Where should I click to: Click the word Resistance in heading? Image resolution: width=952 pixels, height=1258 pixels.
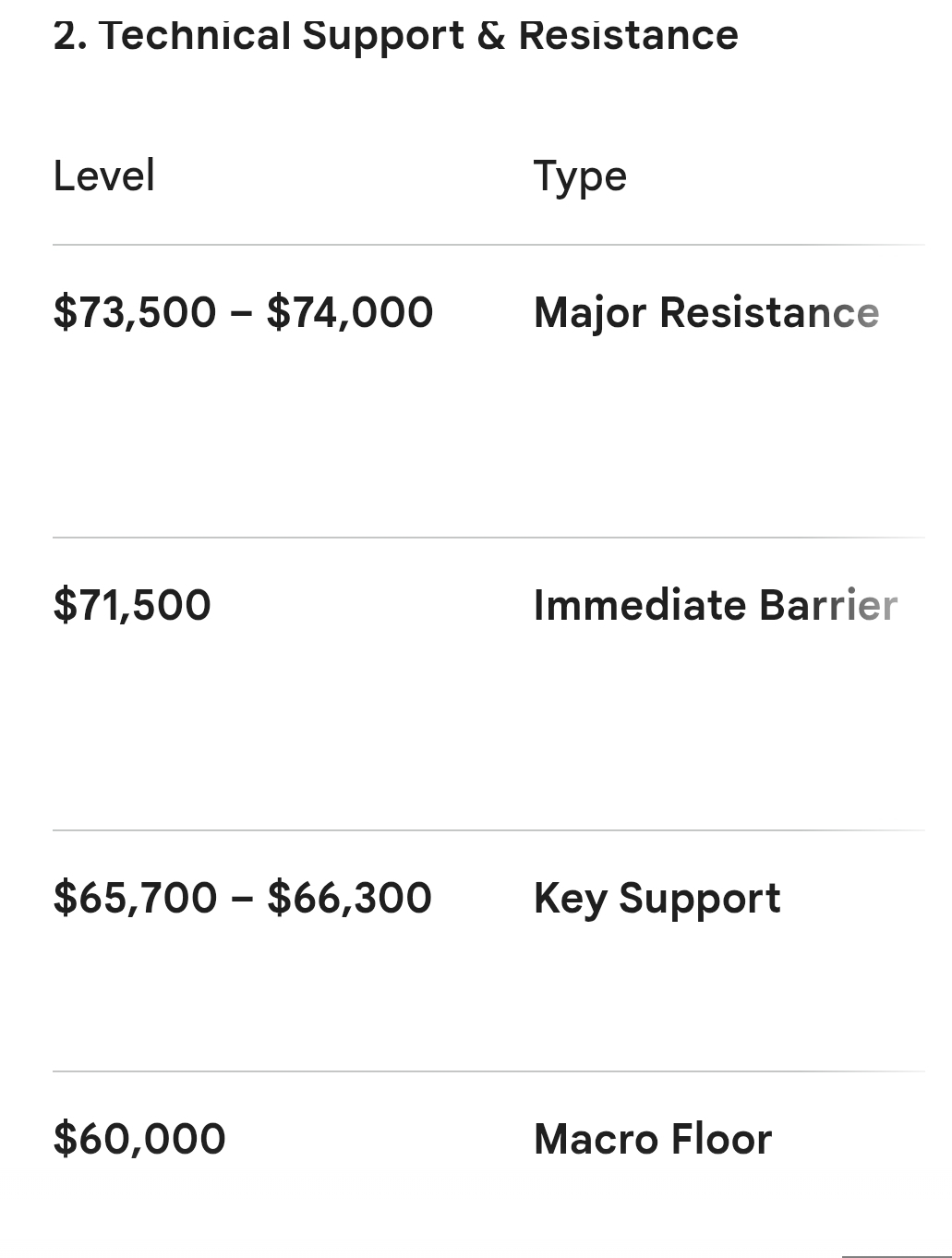[628, 35]
